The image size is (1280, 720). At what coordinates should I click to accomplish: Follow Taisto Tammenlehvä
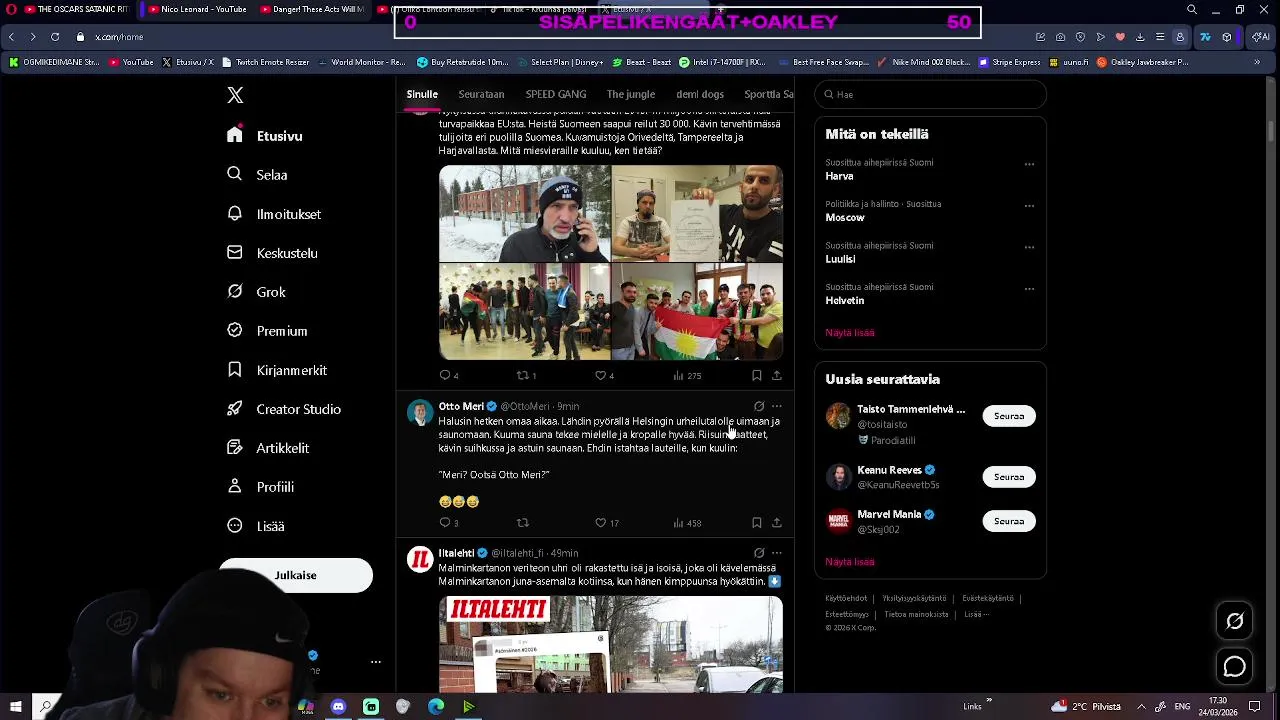pyautogui.click(x=1008, y=416)
